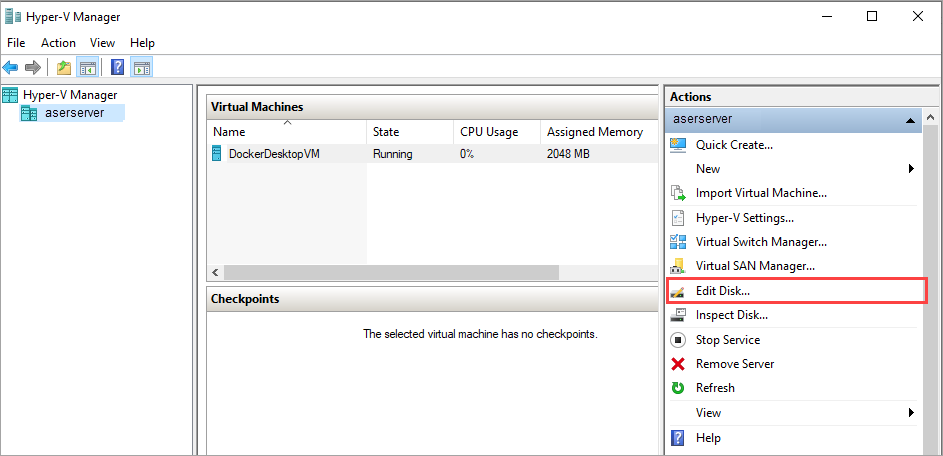Open Hyper-V Settings action
943x456 pixels.
(x=745, y=218)
